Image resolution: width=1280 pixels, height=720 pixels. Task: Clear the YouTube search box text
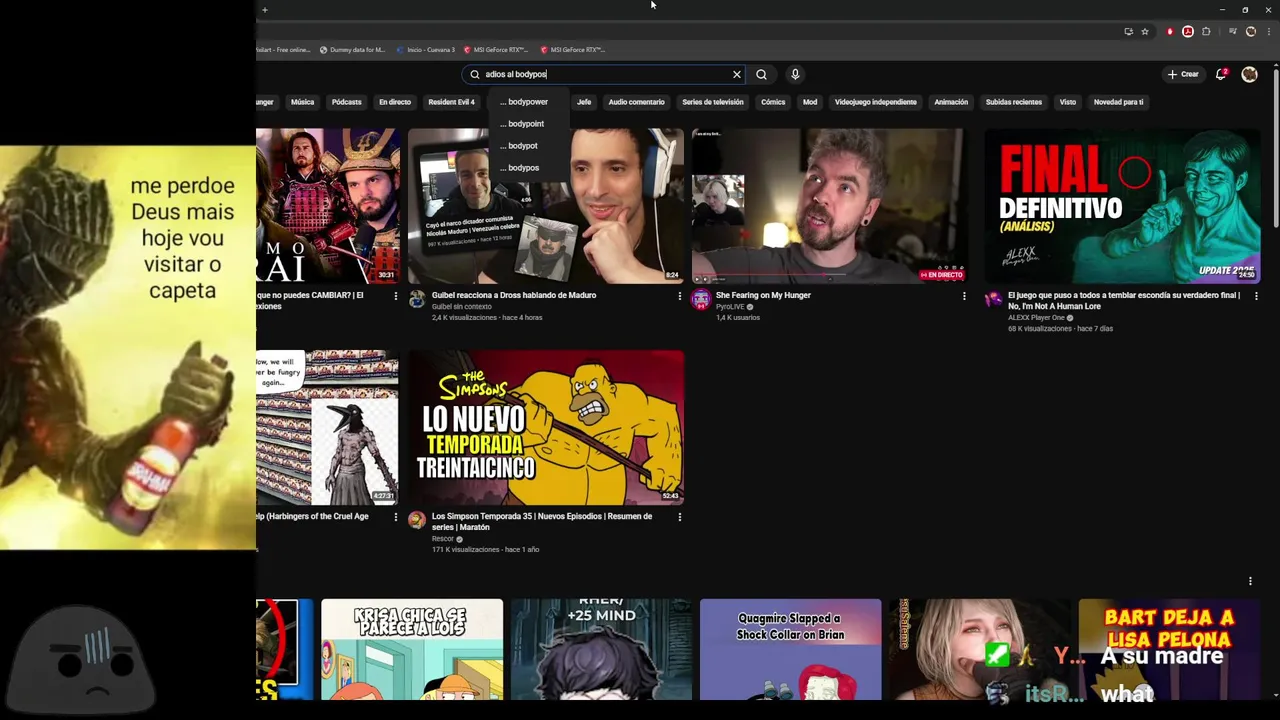(737, 74)
